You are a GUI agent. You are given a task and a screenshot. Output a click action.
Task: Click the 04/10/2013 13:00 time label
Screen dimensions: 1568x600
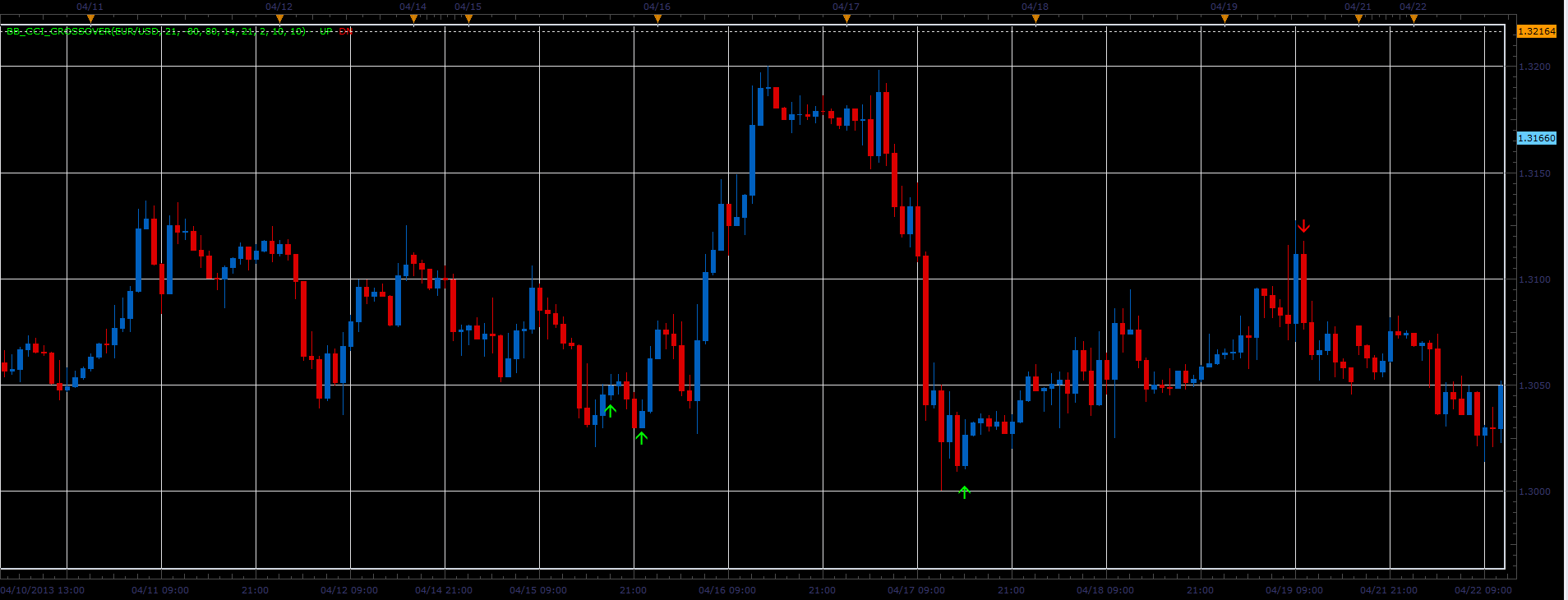(x=43, y=590)
